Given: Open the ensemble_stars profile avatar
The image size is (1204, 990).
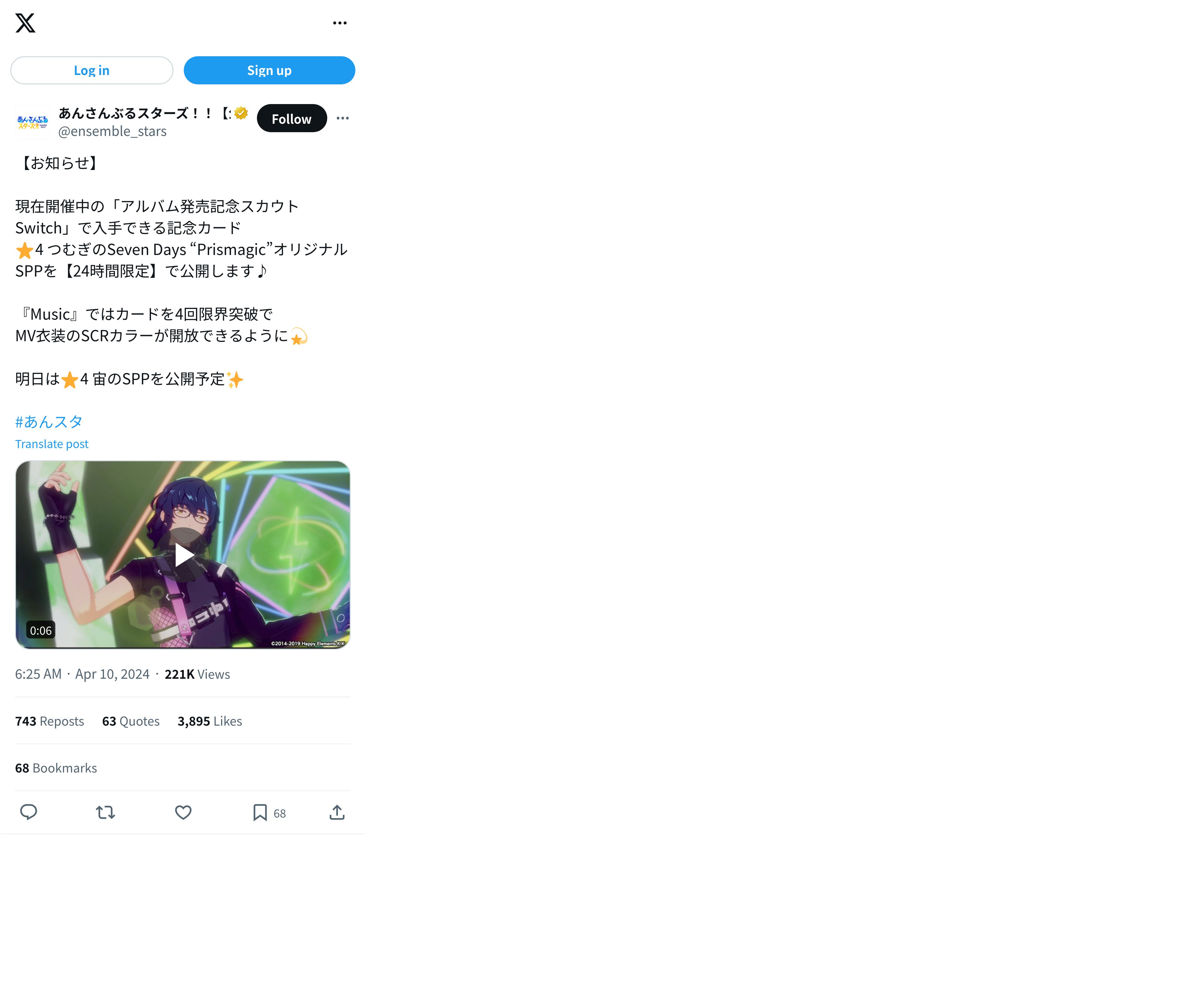Looking at the screenshot, I should click(x=32, y=122).
